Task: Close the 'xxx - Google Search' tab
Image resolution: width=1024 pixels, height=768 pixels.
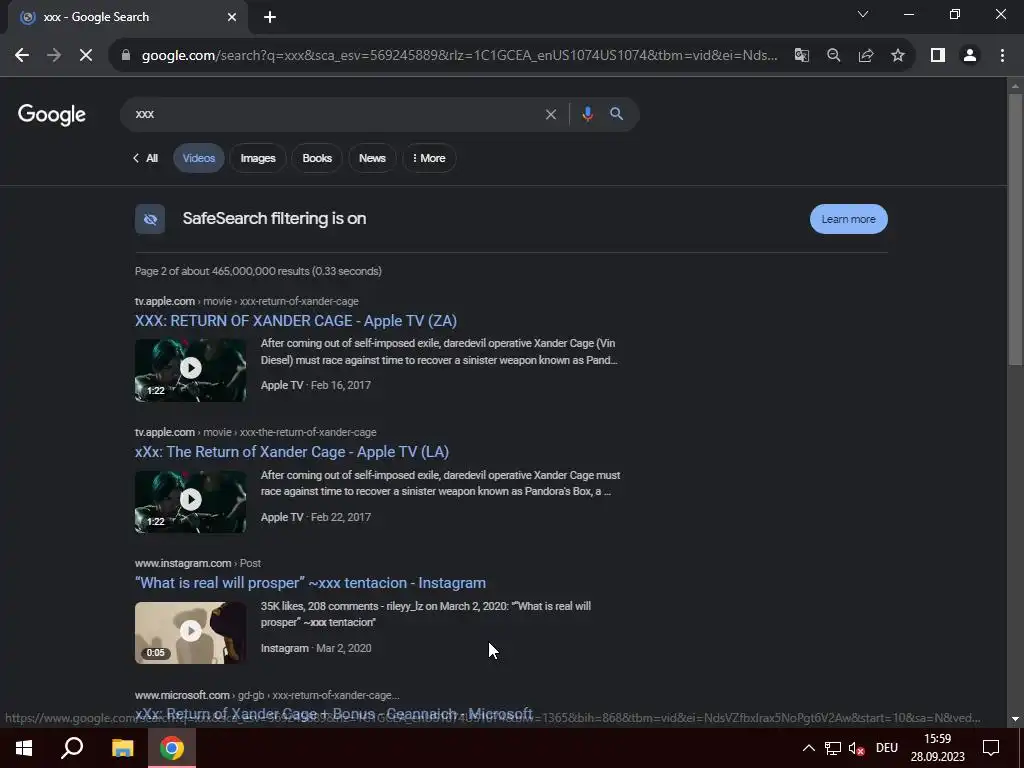Action: (232, 17)
